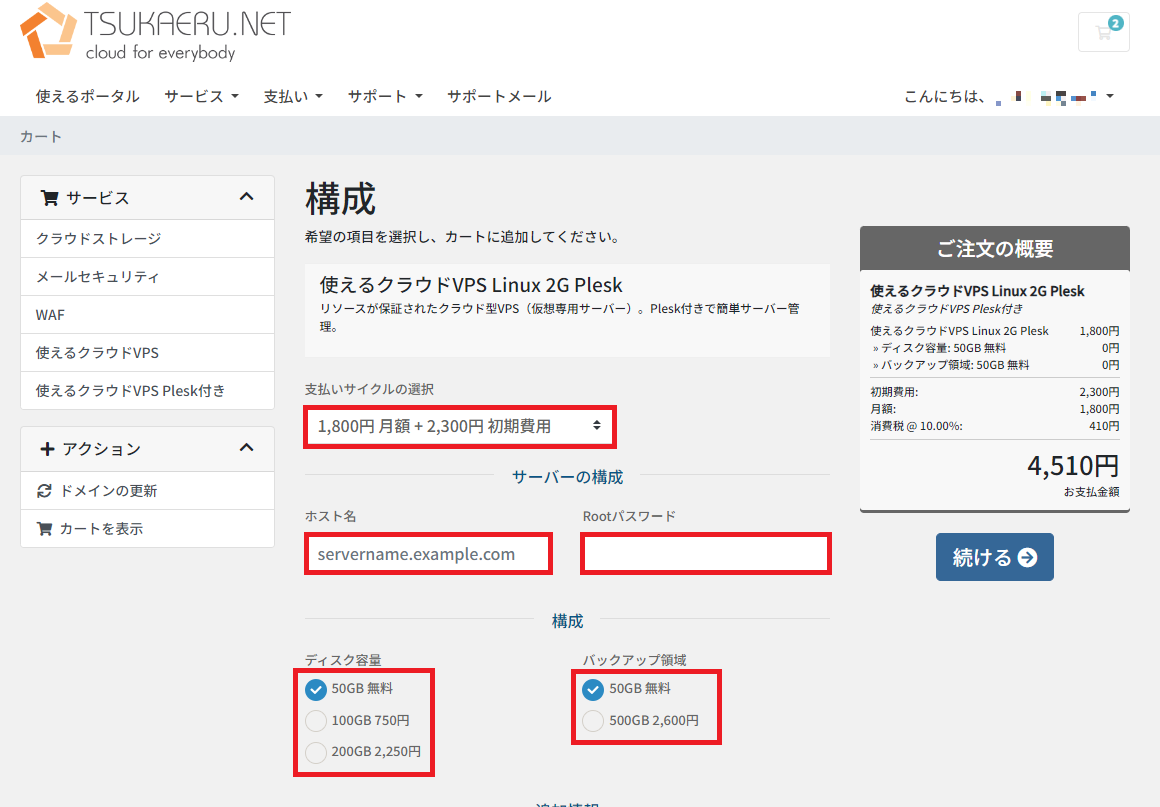The width and height of the screenshot is (1160, 807).
Task: Click 消費税 @ 10.00% line
Action: point(994,426)
